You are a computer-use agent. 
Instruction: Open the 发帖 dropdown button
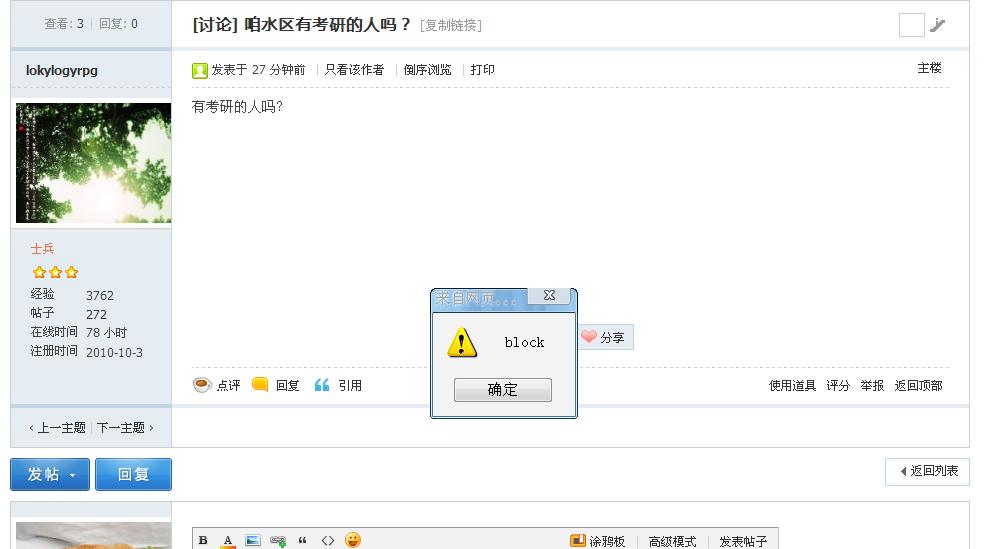coord(49,475)
